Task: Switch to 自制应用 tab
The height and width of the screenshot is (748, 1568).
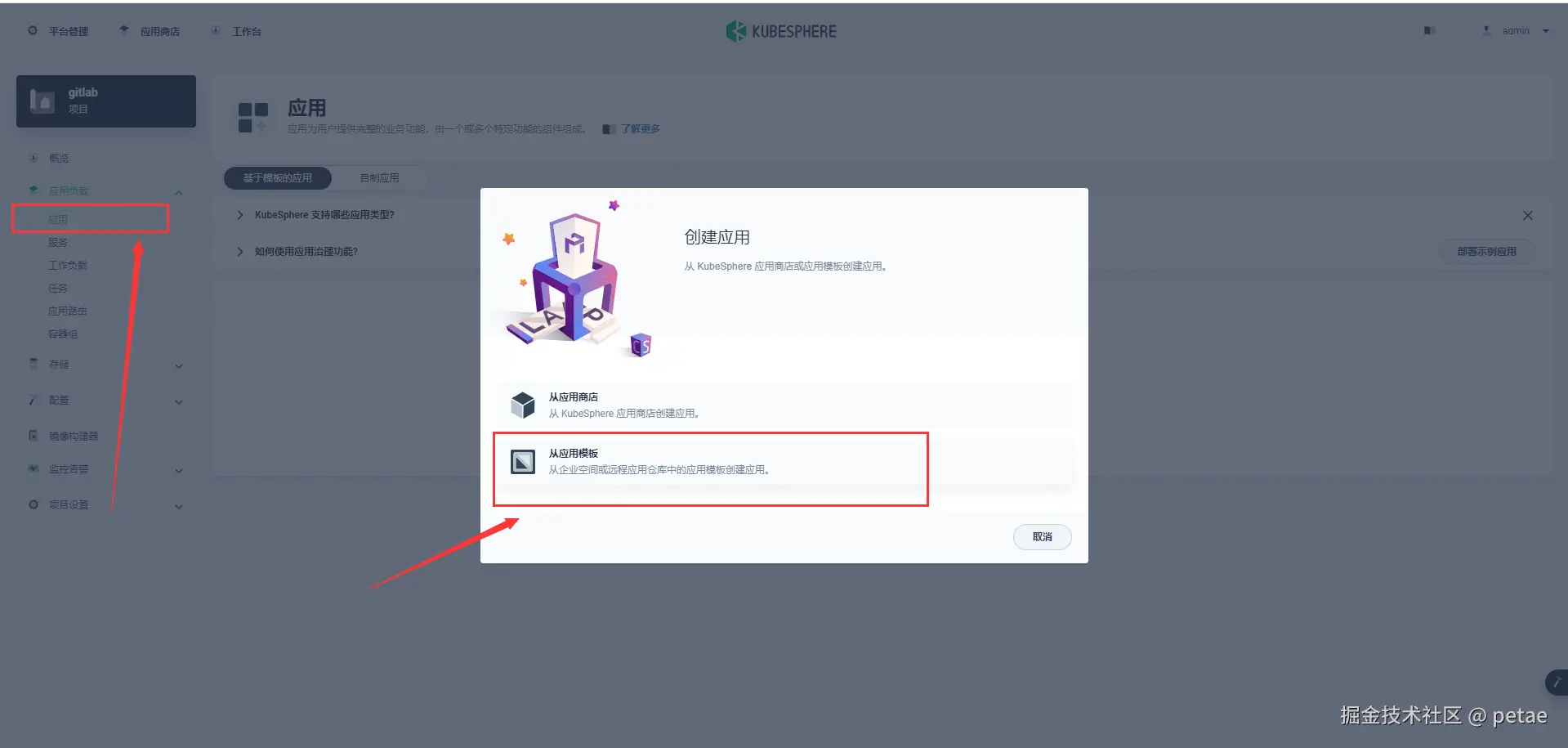Action: tap(380, 177)
